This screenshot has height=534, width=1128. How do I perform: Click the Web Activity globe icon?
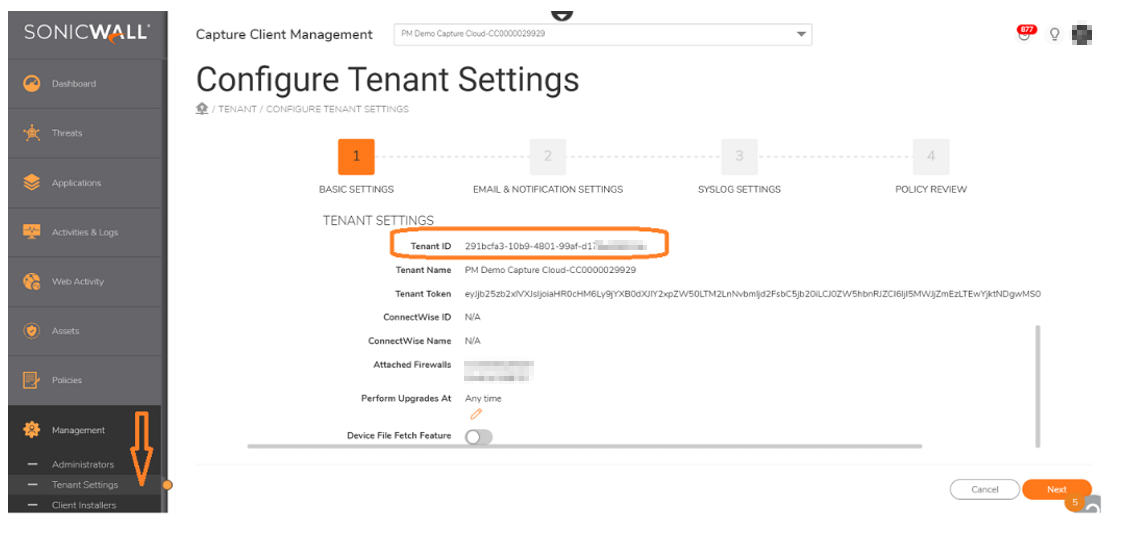tap(31, 281)
